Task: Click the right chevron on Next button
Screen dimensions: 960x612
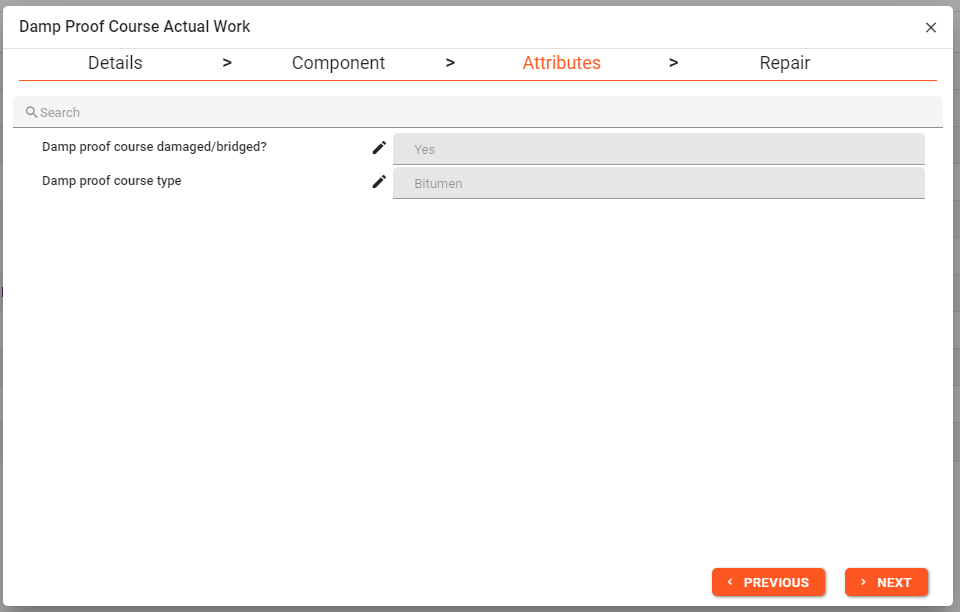Action: coord(863,582)
